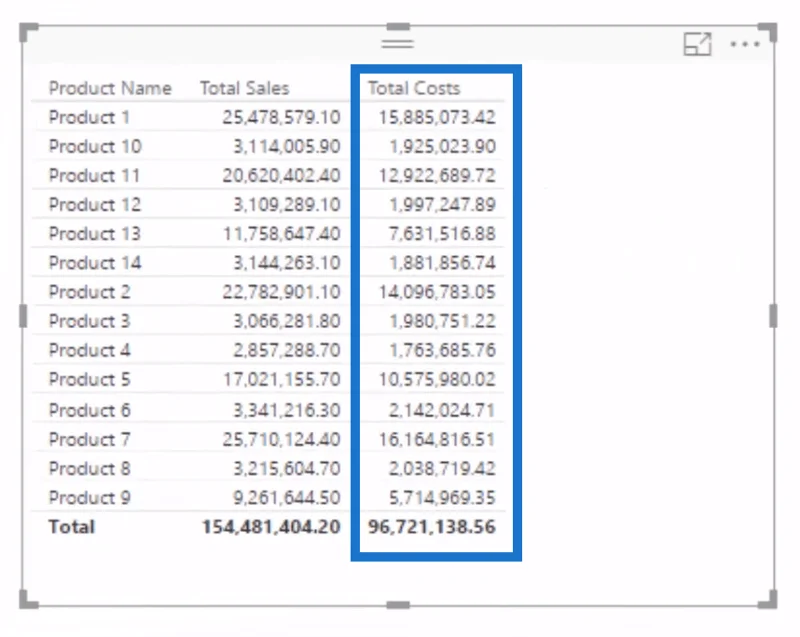This screenshot has width=800, height=637.
Task: Click total sales 154,481,404.20
Action: (271, 527)
